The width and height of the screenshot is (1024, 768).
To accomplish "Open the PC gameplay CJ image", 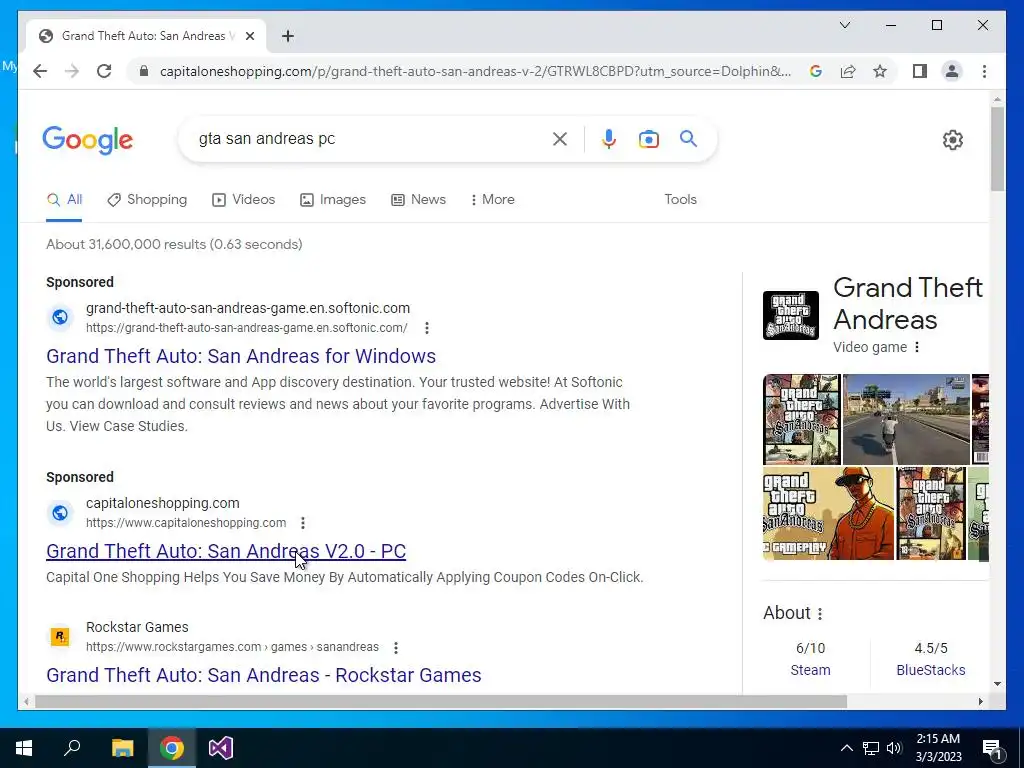I will click(828, 513).
